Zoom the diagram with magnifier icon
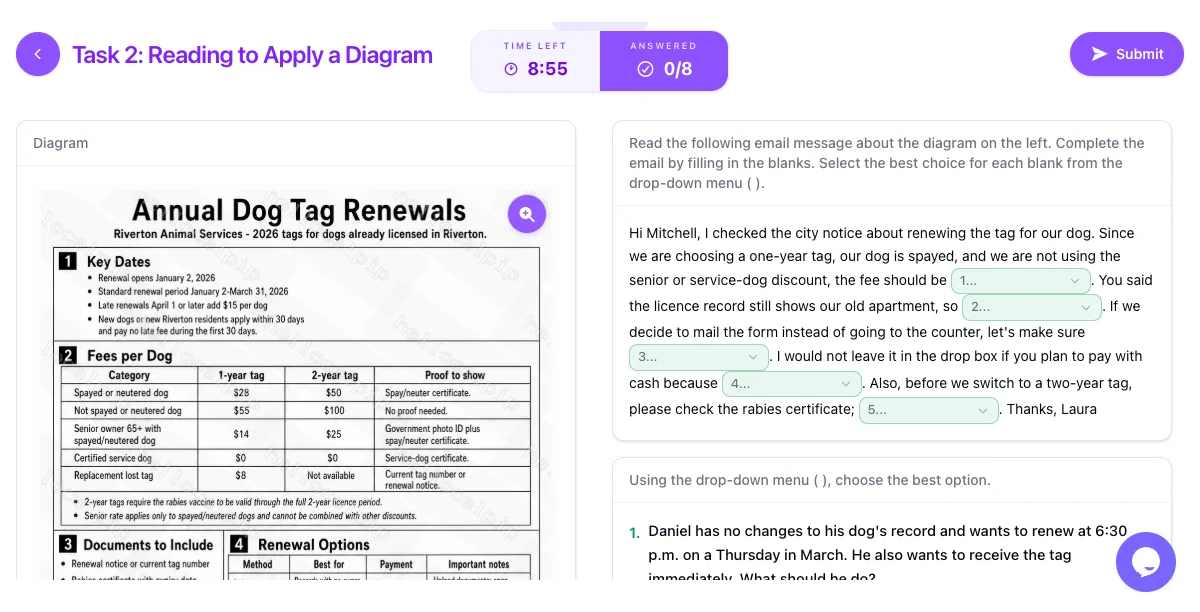1200x612 pixels. coord(527,213)
